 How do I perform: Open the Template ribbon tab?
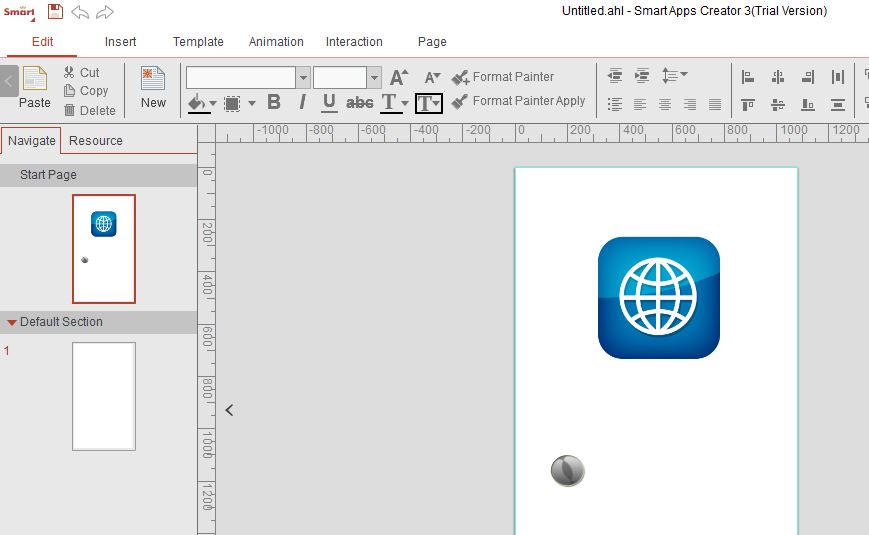pyautogui.click(x=198, y=42)
